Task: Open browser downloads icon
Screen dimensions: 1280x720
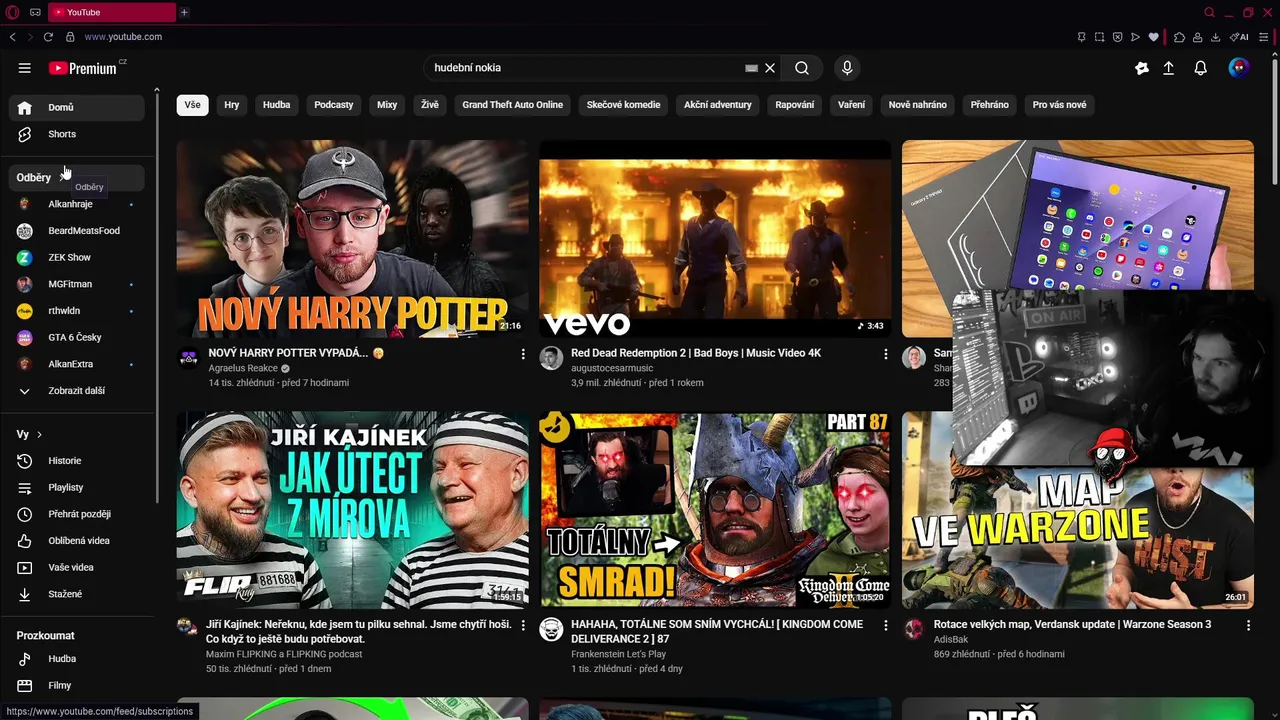Action: [1215, 37]
